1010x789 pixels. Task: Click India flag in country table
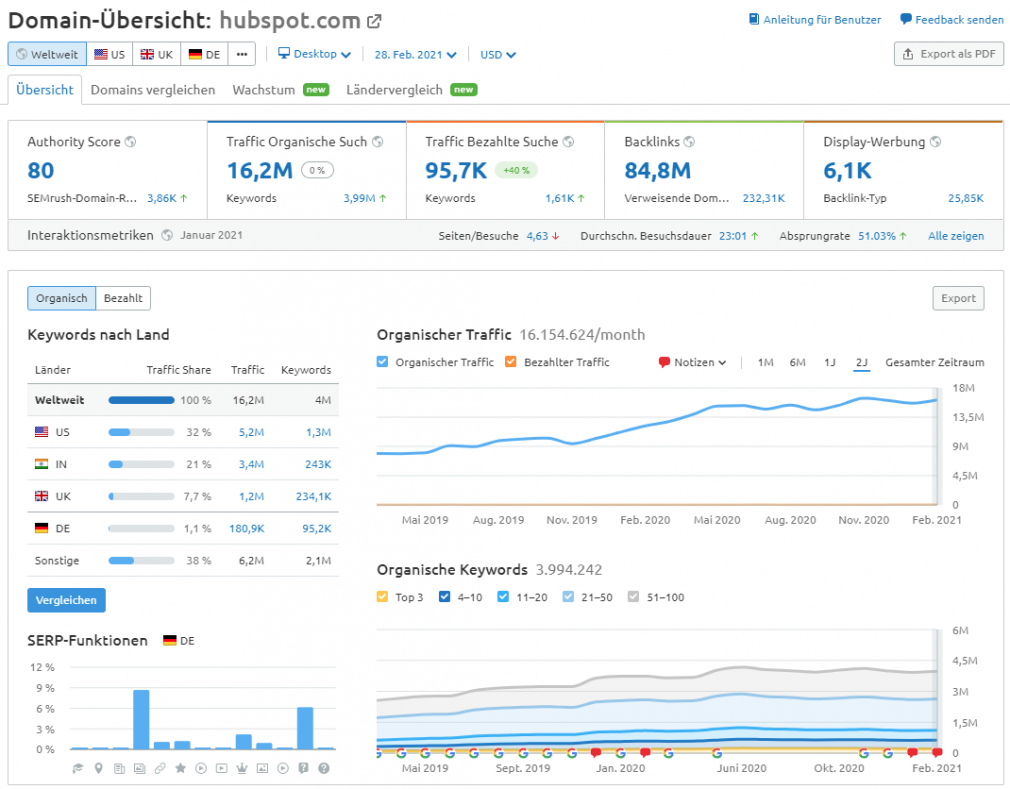click(41, 464)
